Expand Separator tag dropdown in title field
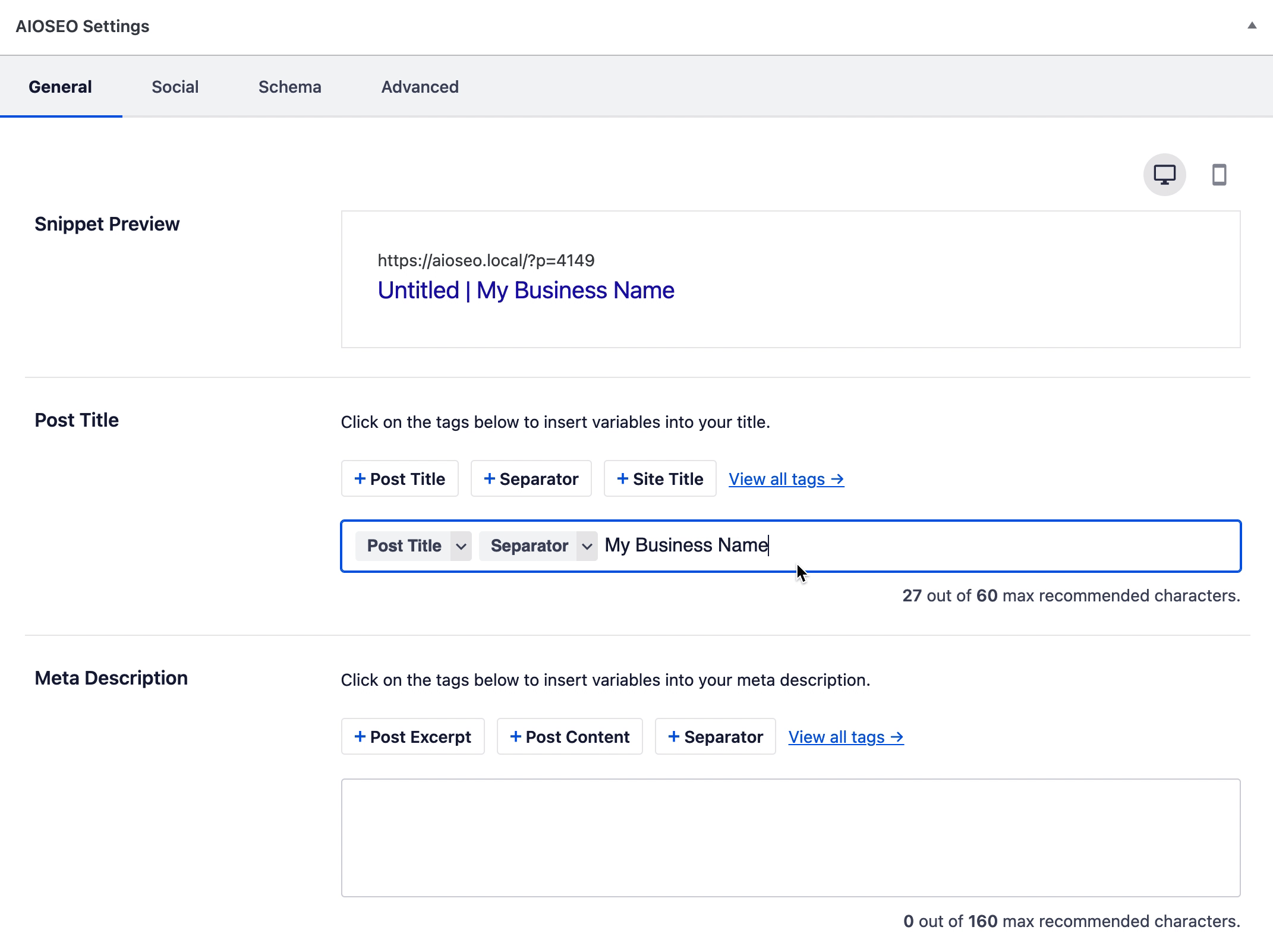The image size is (1273, 952). point(587,546)
